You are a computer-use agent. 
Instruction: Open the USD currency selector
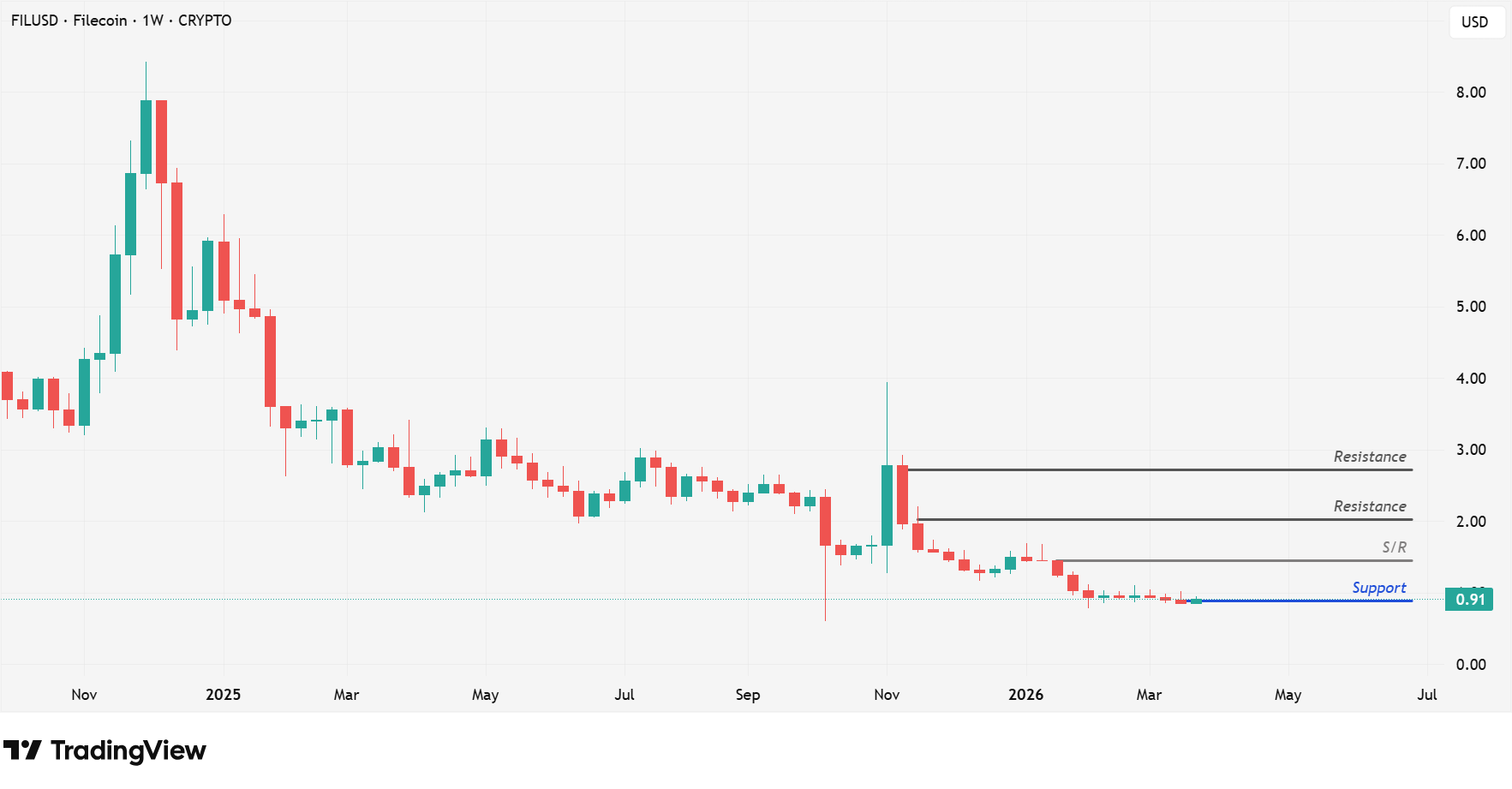1474,22
